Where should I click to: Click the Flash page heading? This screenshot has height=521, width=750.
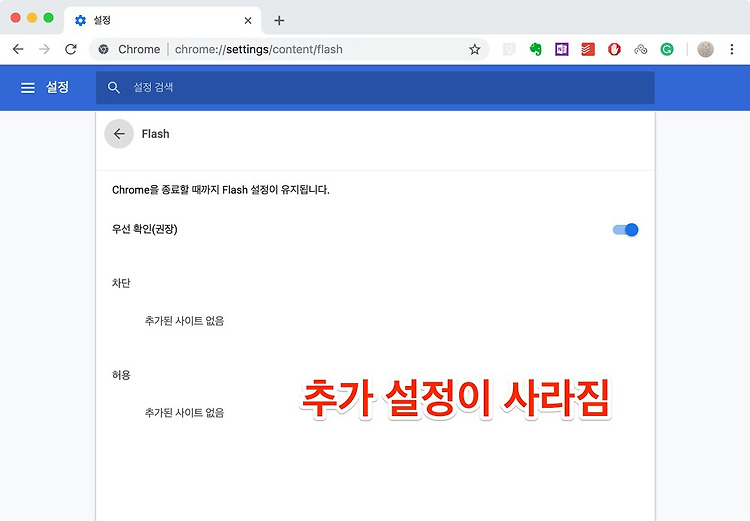[155, 134]
